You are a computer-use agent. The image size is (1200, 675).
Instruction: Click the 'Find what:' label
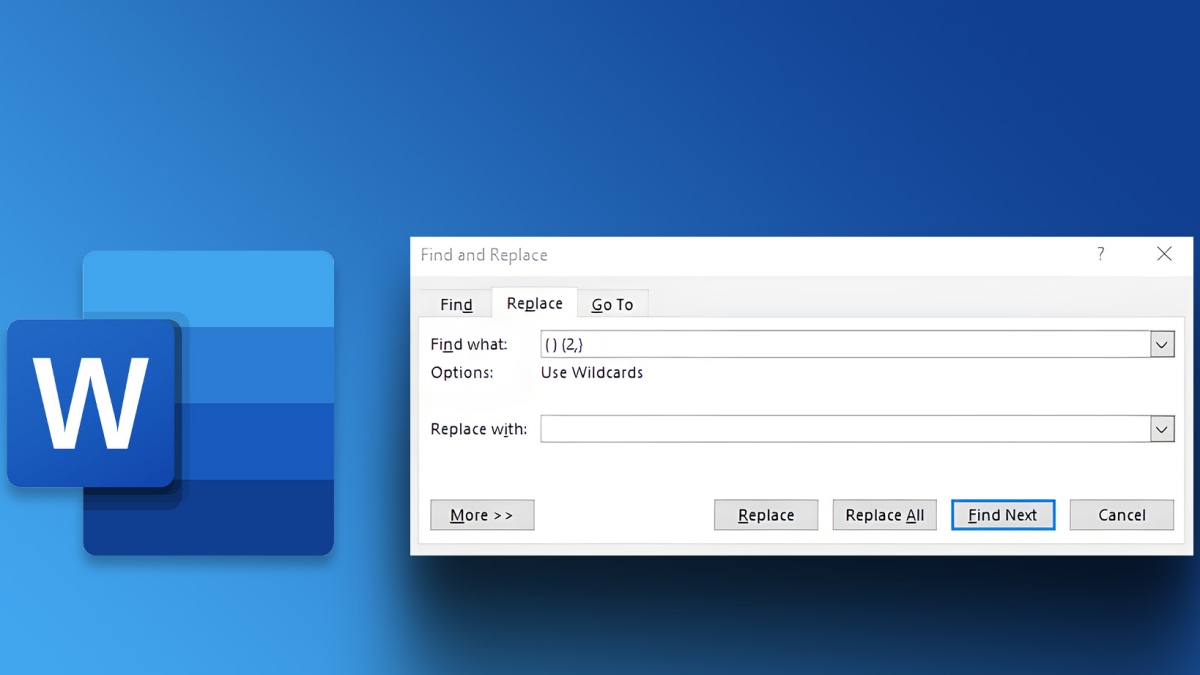469,344
